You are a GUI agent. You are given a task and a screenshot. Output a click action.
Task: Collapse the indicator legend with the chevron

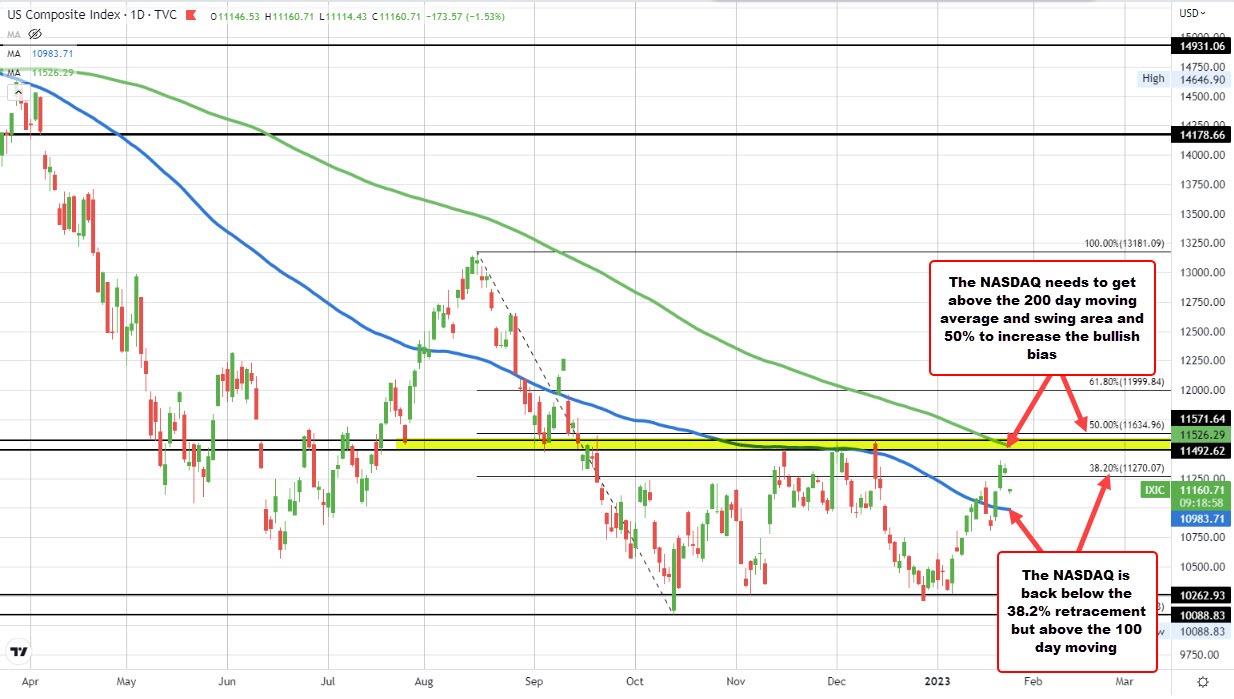tap(19, 93)
